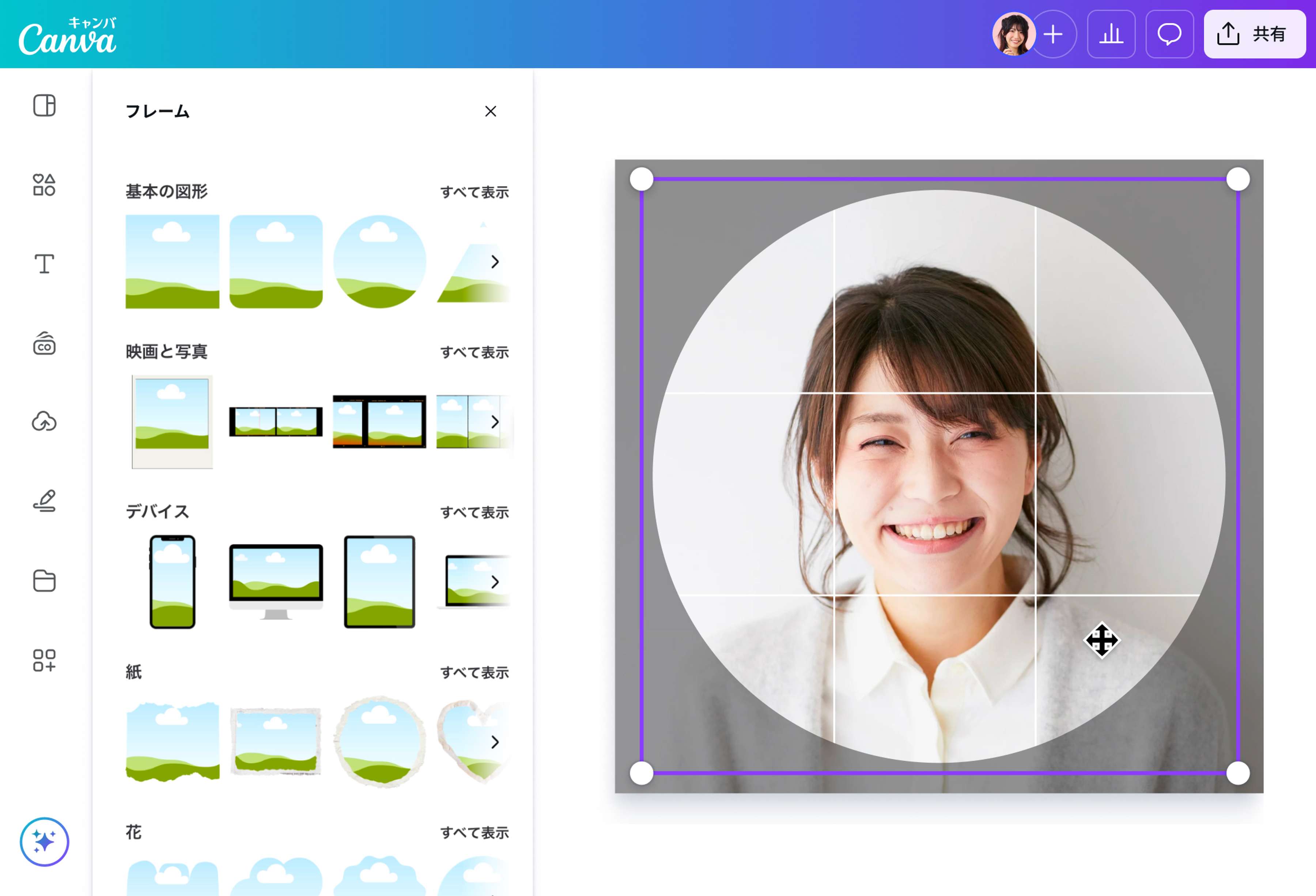Open the Uploads cloud icon
The height and width of the screenshot is (896, 1316).
pyautogui.click(x=44, y=422)
